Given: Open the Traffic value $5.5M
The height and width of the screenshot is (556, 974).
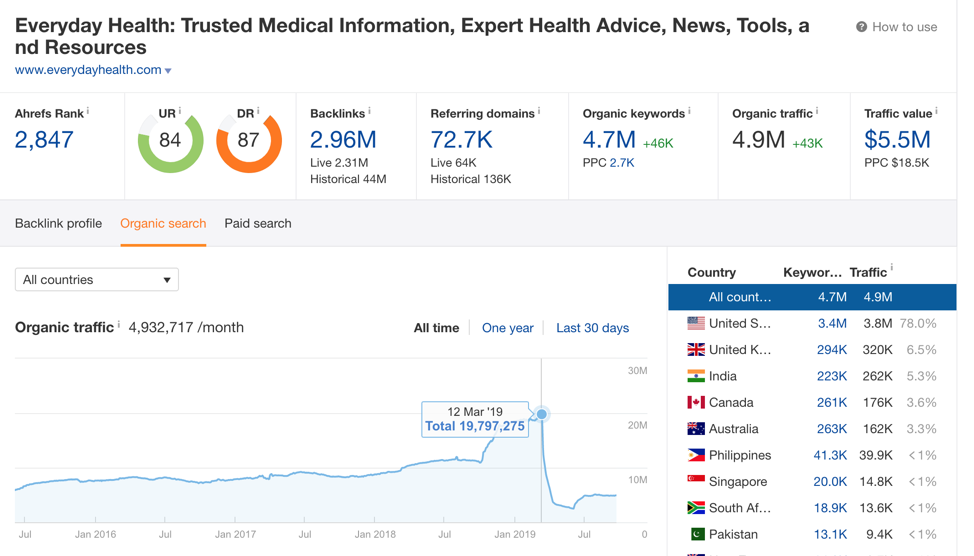Looking at the screenshot, I should click(x=897, y=140).
